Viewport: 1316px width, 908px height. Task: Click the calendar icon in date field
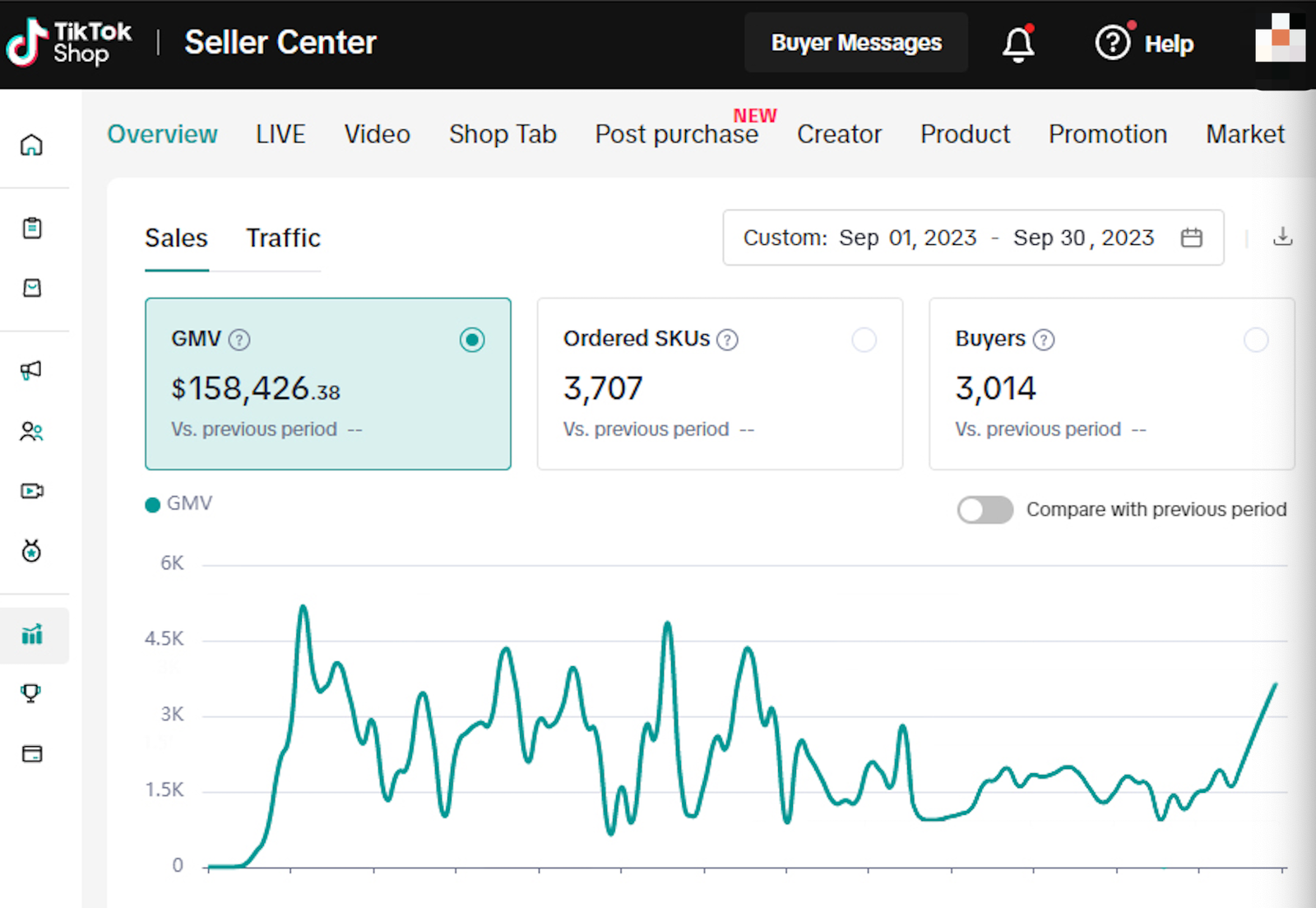1191,238
